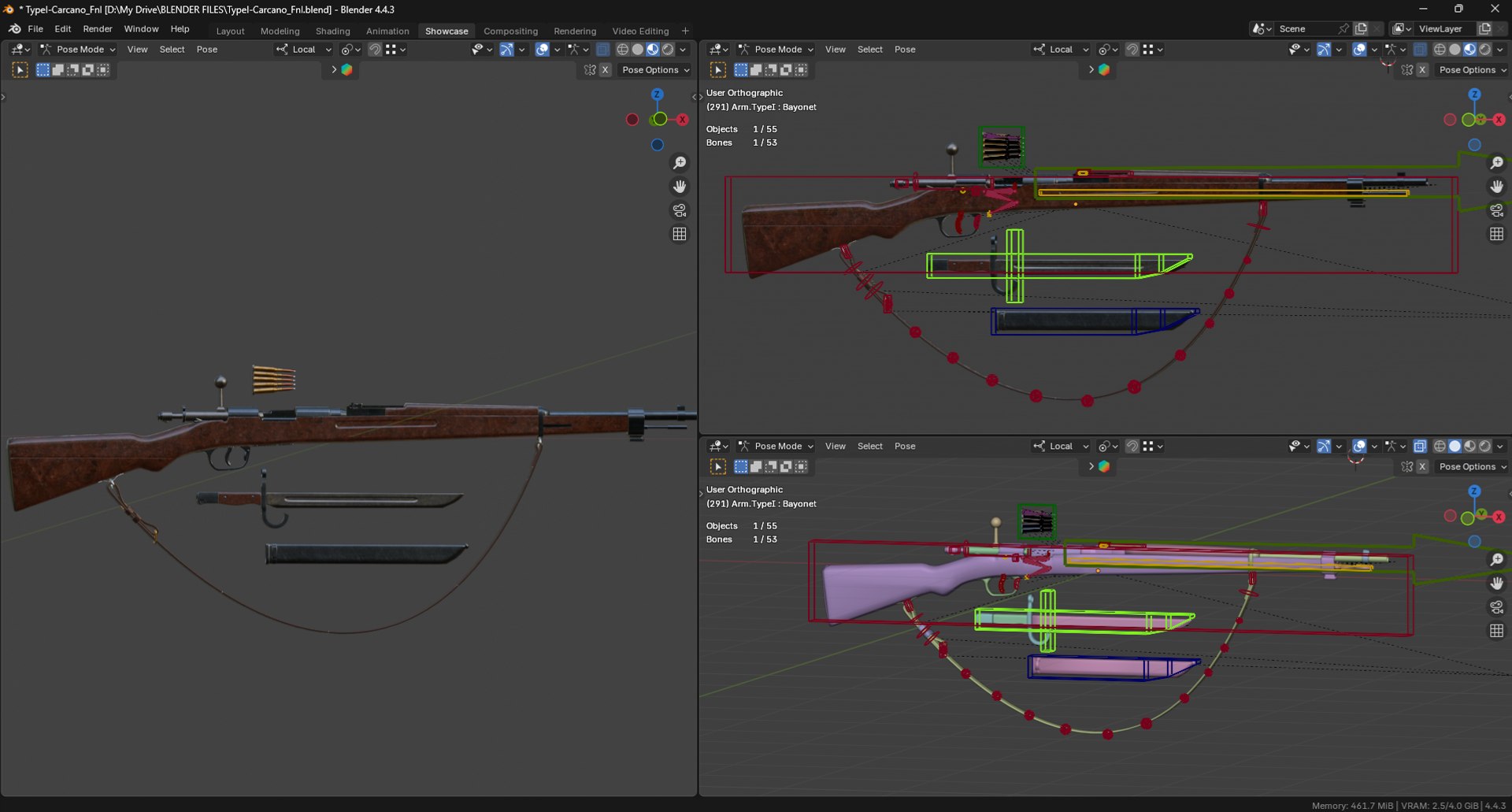This screenshot has width=1512, height=812.
Task: Open the editor type menu in the left viewport
Action: point(20,50)
